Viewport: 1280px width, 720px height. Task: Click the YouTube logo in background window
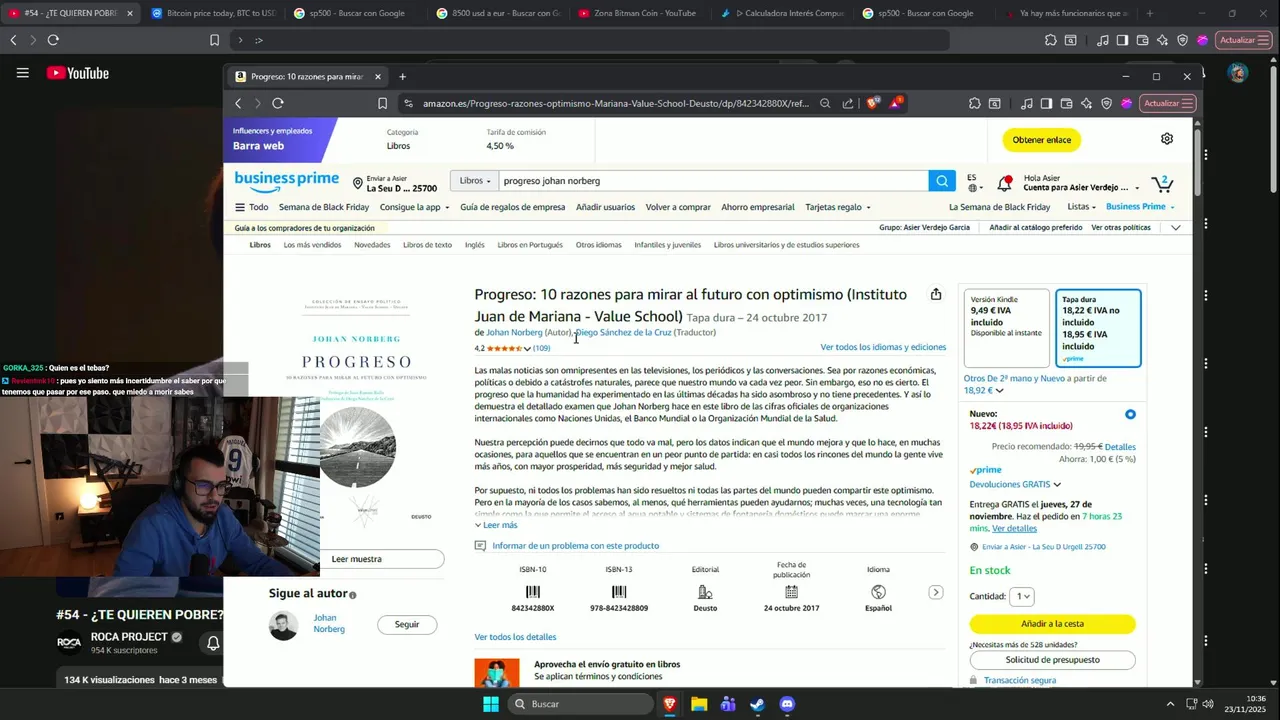click(x=78, y=73)
